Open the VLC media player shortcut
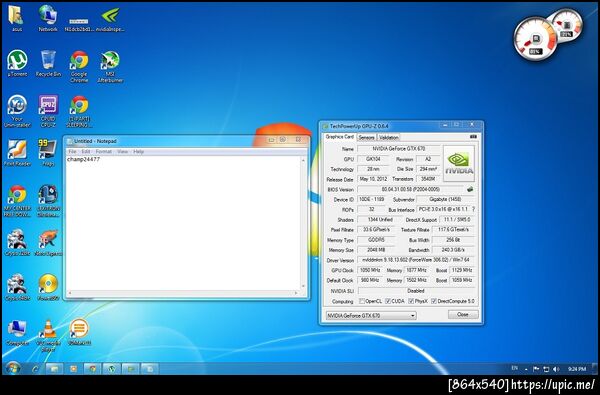Viewport: 600px width, 395px height. click(x=48, y=335)
